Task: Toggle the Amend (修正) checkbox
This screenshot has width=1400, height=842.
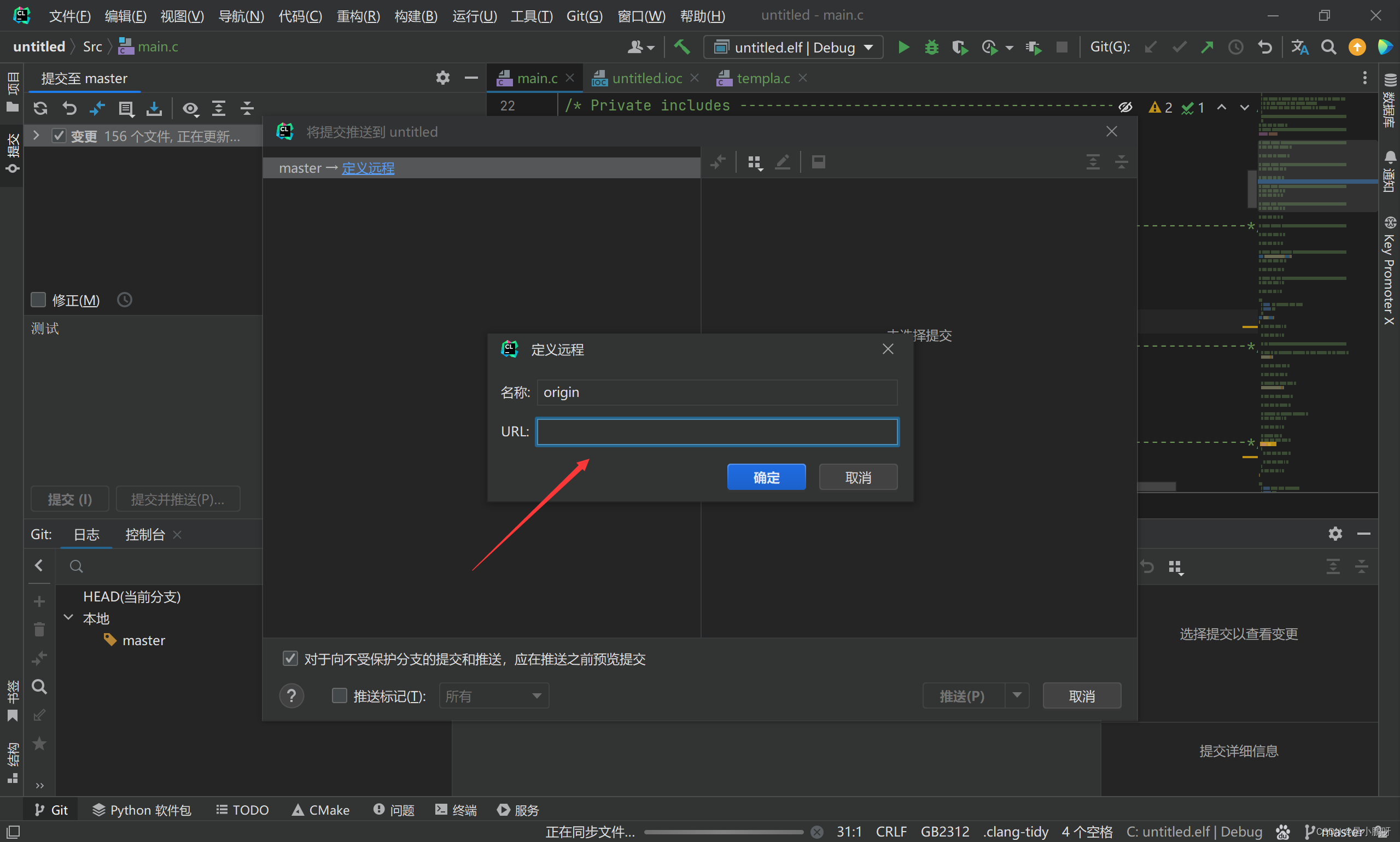Action: click(38, 300)
